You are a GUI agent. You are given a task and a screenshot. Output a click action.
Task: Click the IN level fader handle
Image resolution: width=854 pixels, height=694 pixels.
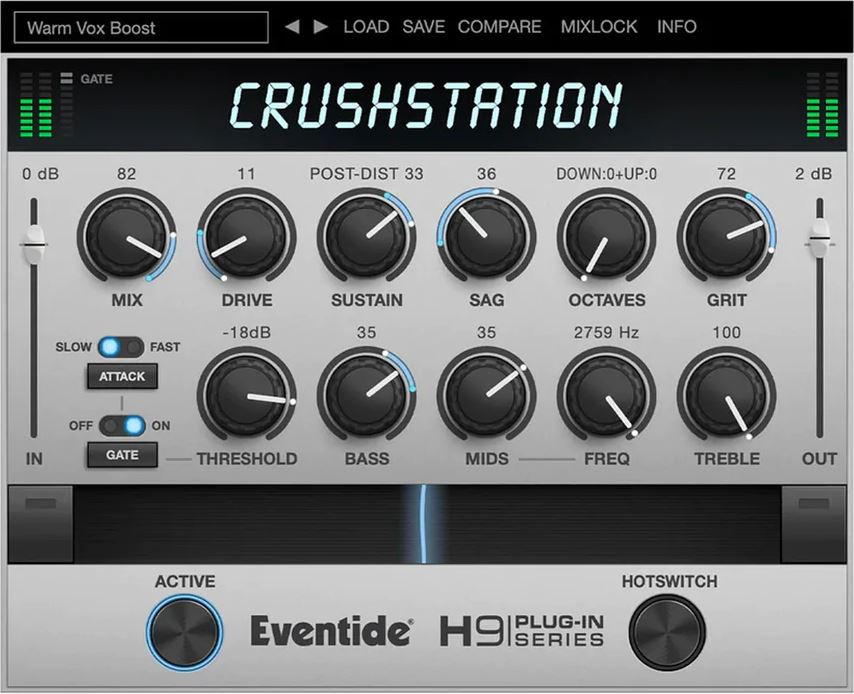click(34, 243)
